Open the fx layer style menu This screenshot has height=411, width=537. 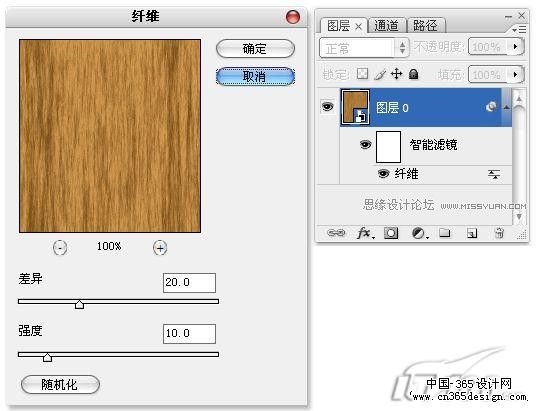(x=365, y=233)
